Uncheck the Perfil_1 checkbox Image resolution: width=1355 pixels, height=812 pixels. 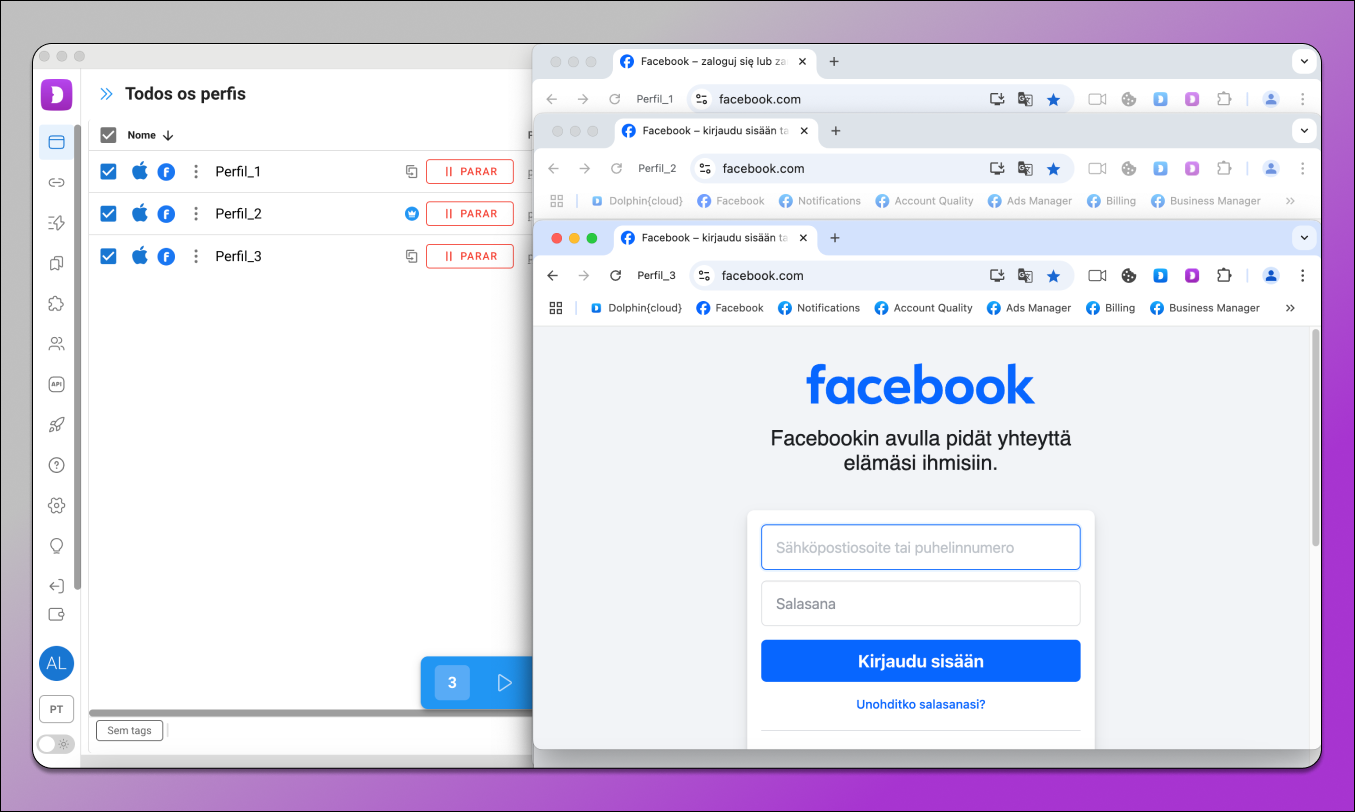pos(109,172)
